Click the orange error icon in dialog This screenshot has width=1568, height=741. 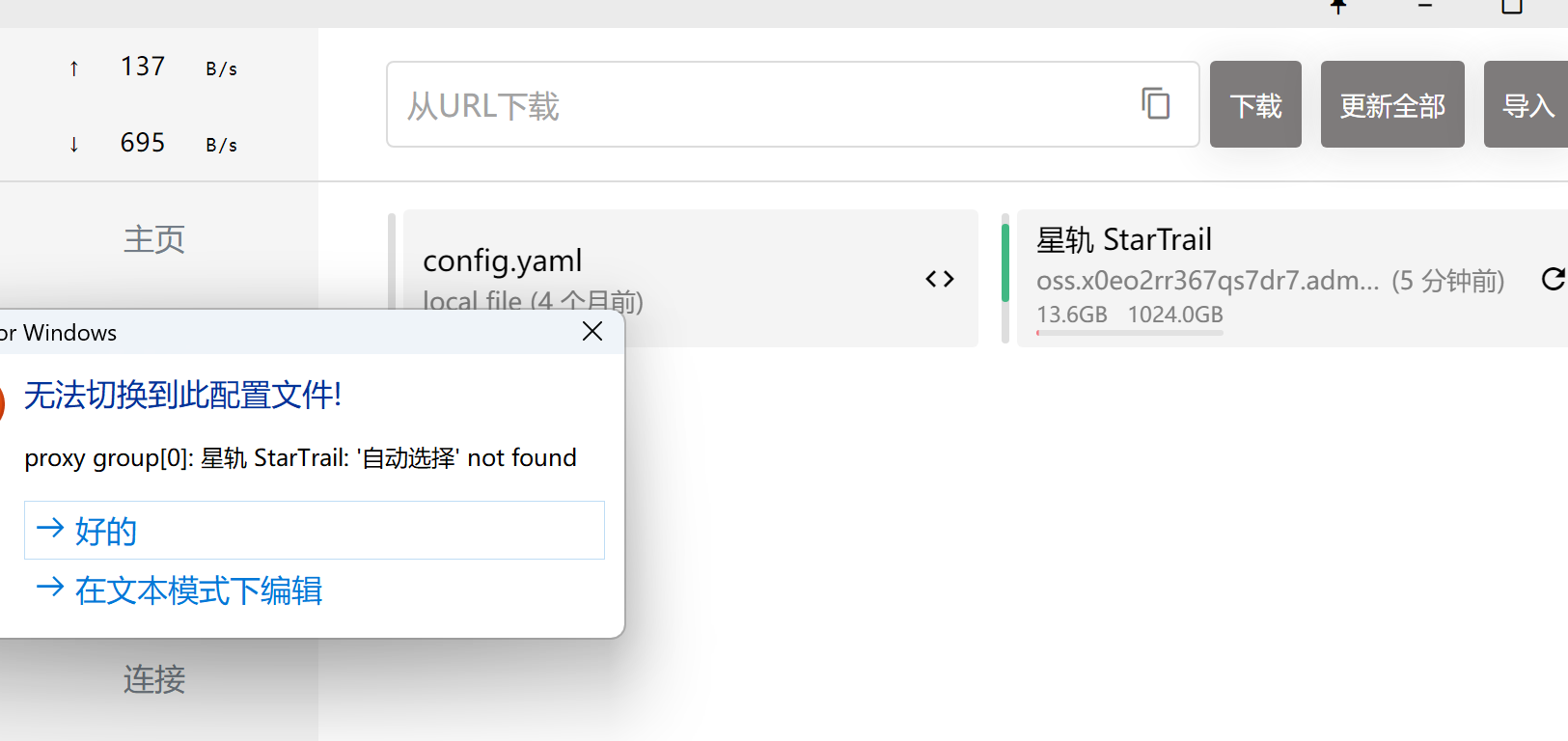pos(1,402)
